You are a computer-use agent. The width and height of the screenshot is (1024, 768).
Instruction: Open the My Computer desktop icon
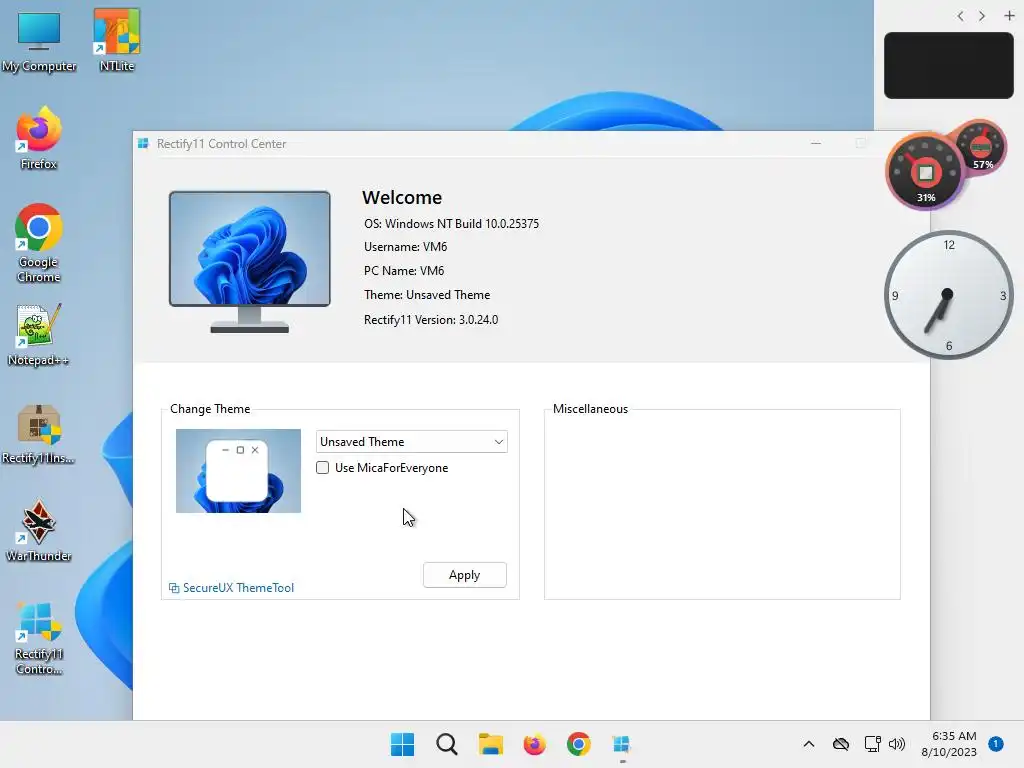click(x=39, y=40)
